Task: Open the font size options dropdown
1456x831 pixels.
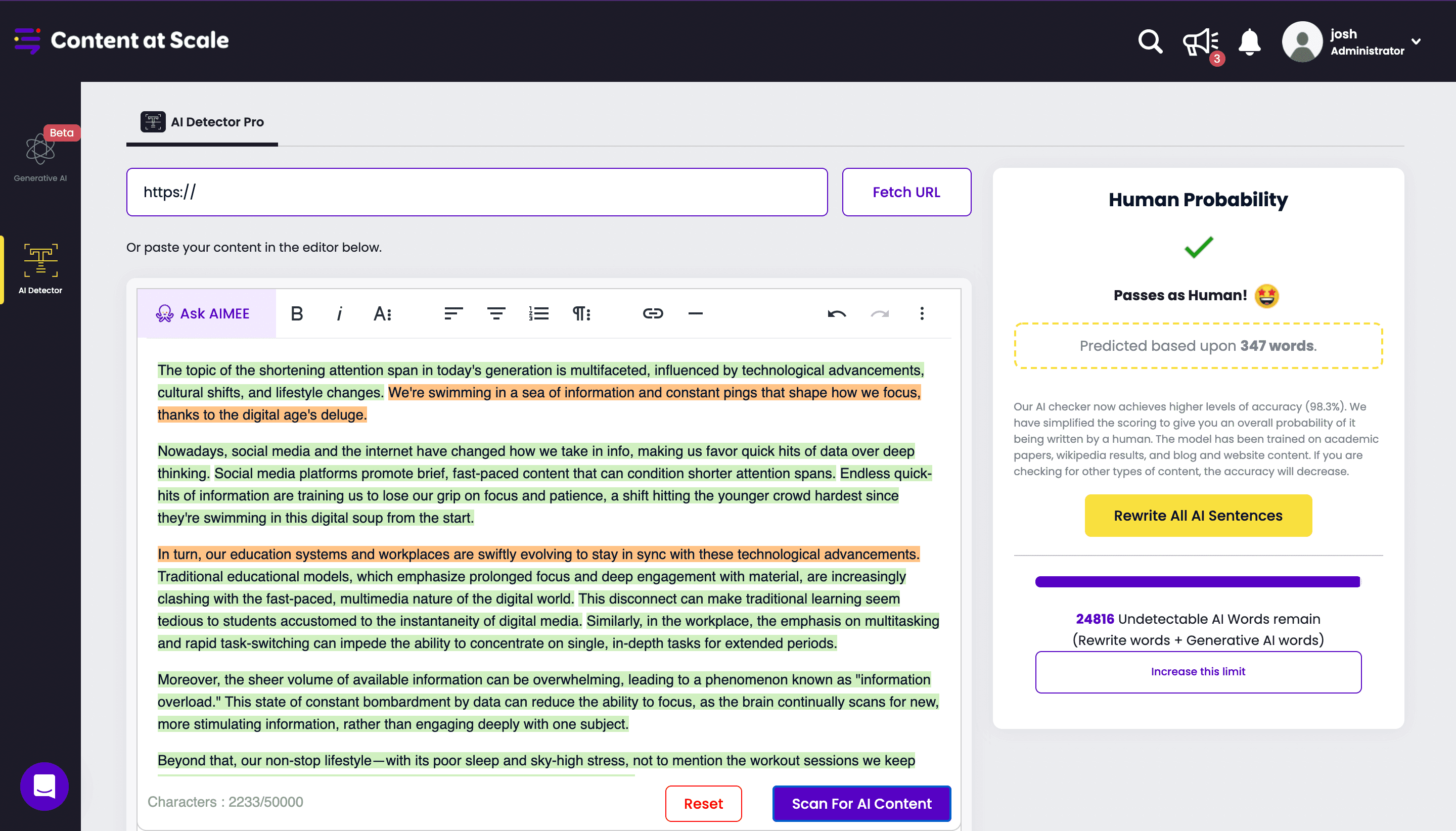Action: pyautogui.click(x=382, y=313)
